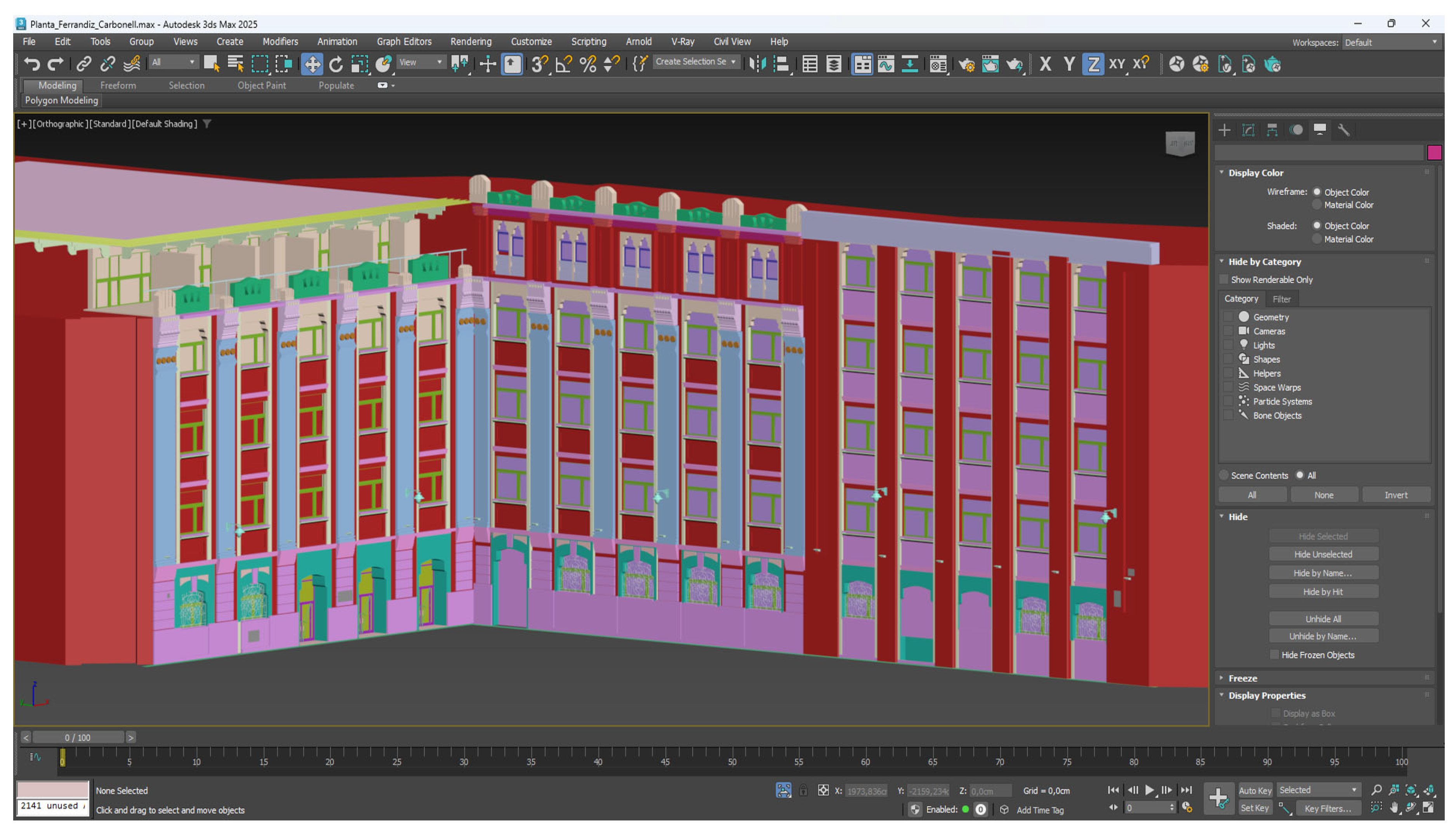Select the Move transform tool
1456x829 pixels.
(x=312, y=64)
